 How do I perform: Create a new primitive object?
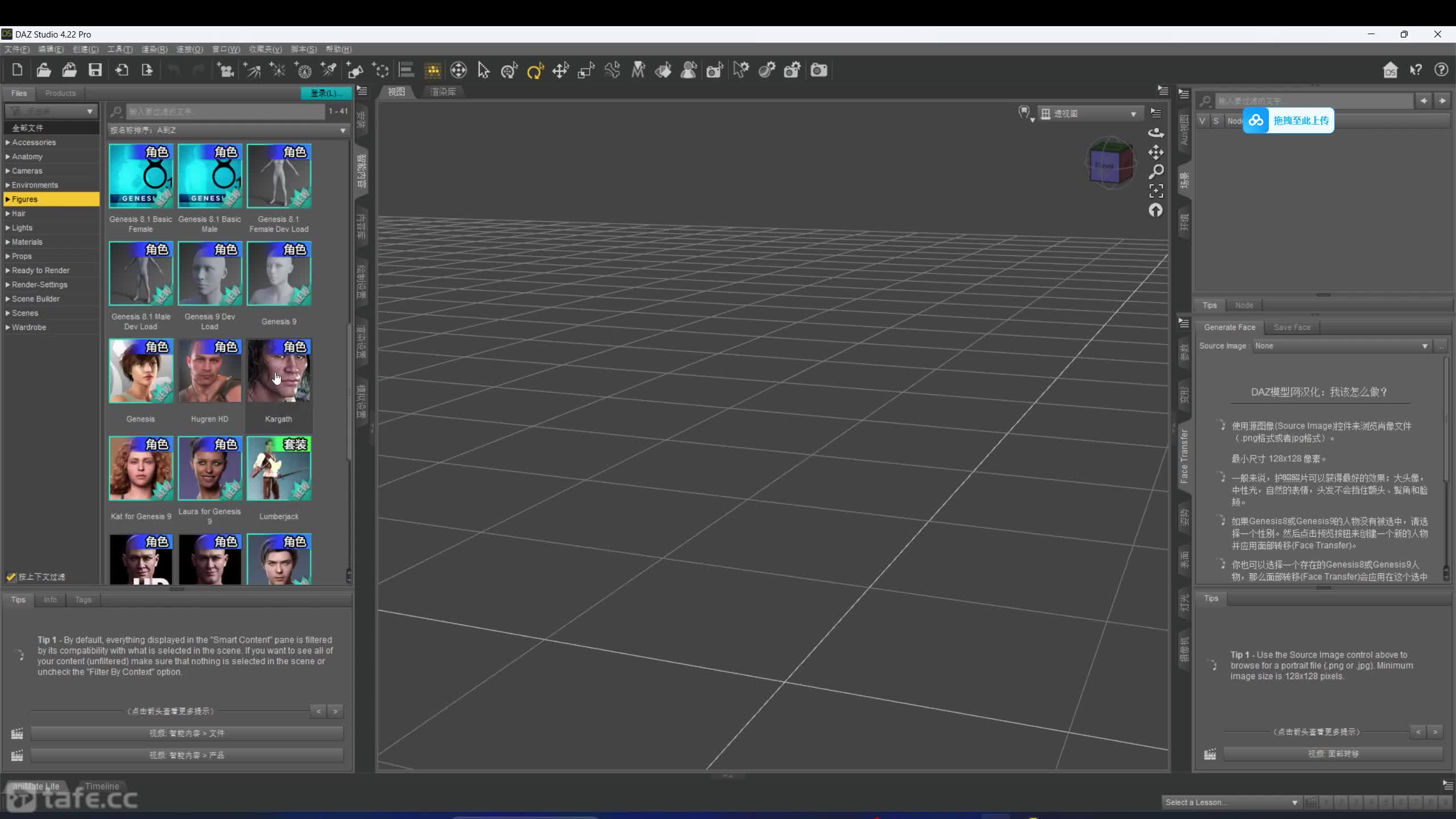pos(355,70)
